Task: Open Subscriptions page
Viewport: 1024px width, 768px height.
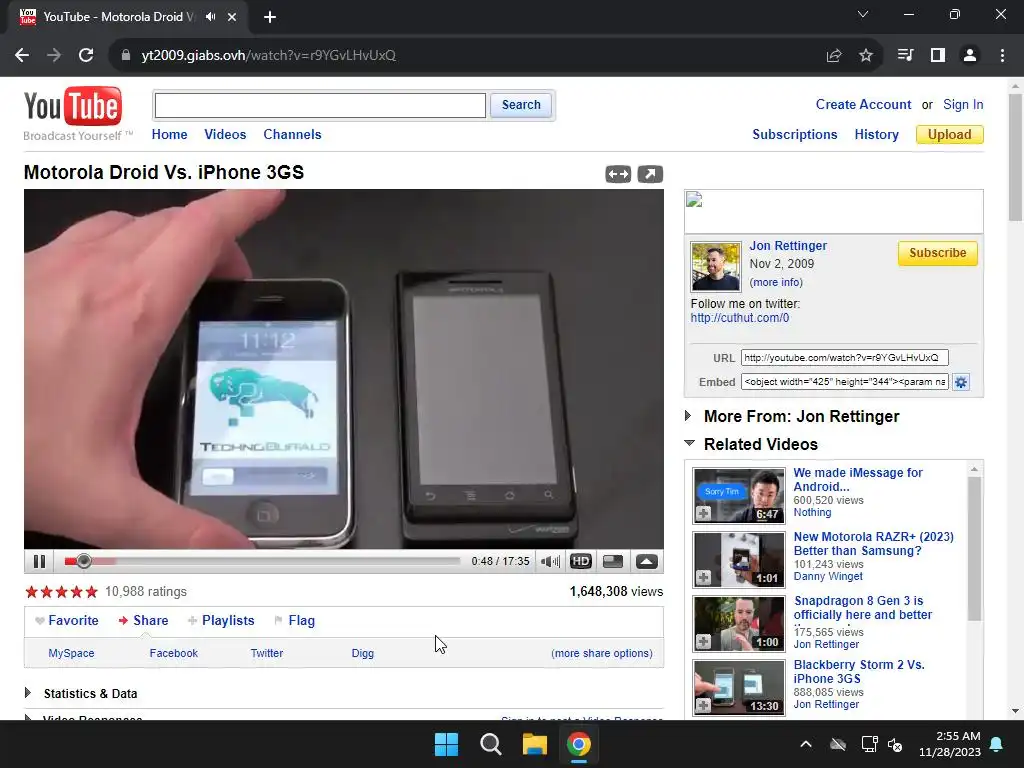Action: click(x=795, y=135)
